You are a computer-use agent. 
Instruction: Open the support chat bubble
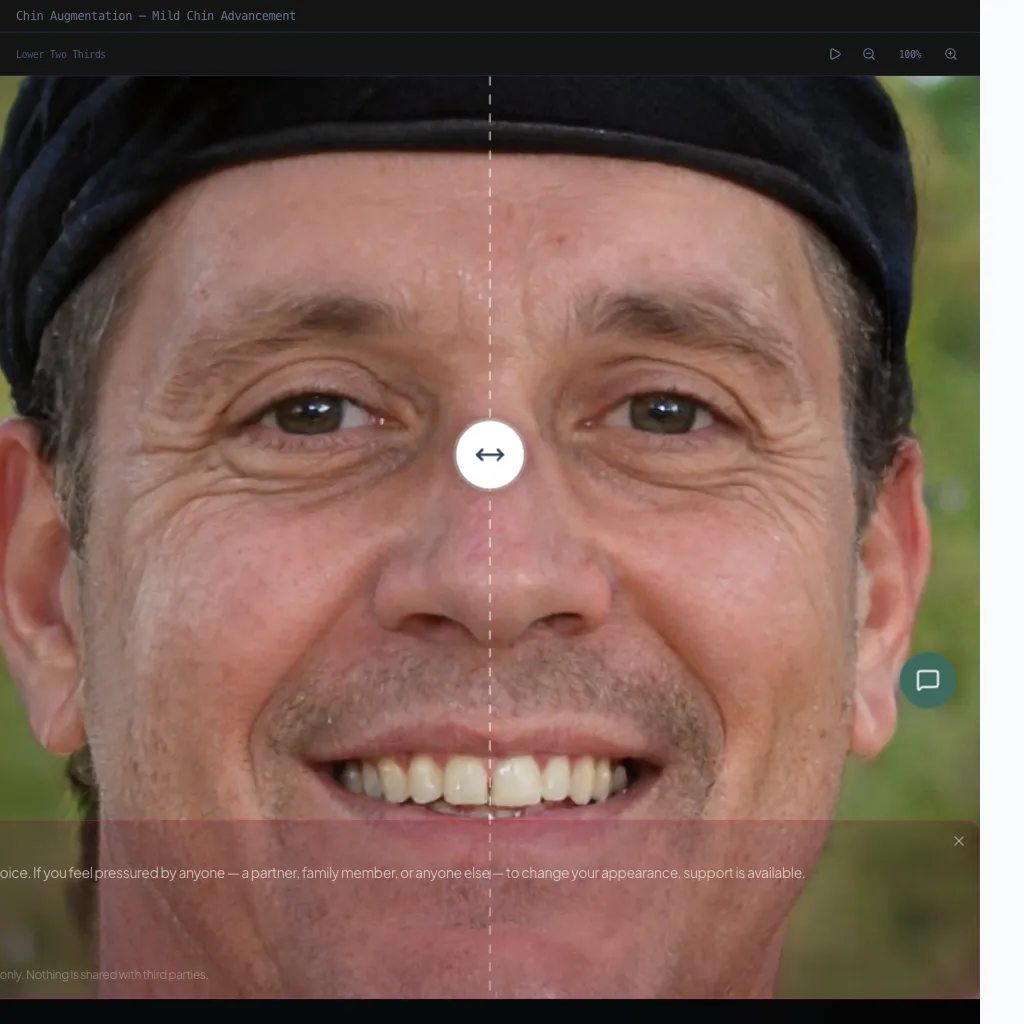[x=928, y=680]
